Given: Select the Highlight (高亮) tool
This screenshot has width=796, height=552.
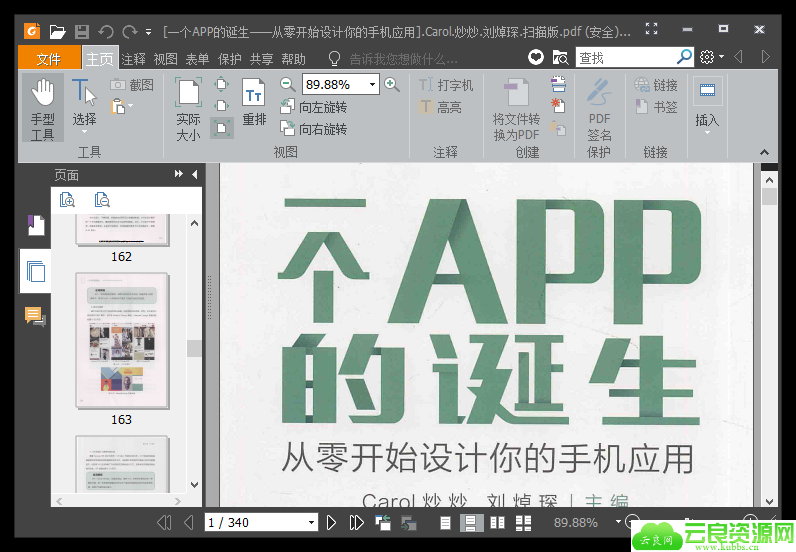Looking at the screenshot, I should [x=440, y=107].
